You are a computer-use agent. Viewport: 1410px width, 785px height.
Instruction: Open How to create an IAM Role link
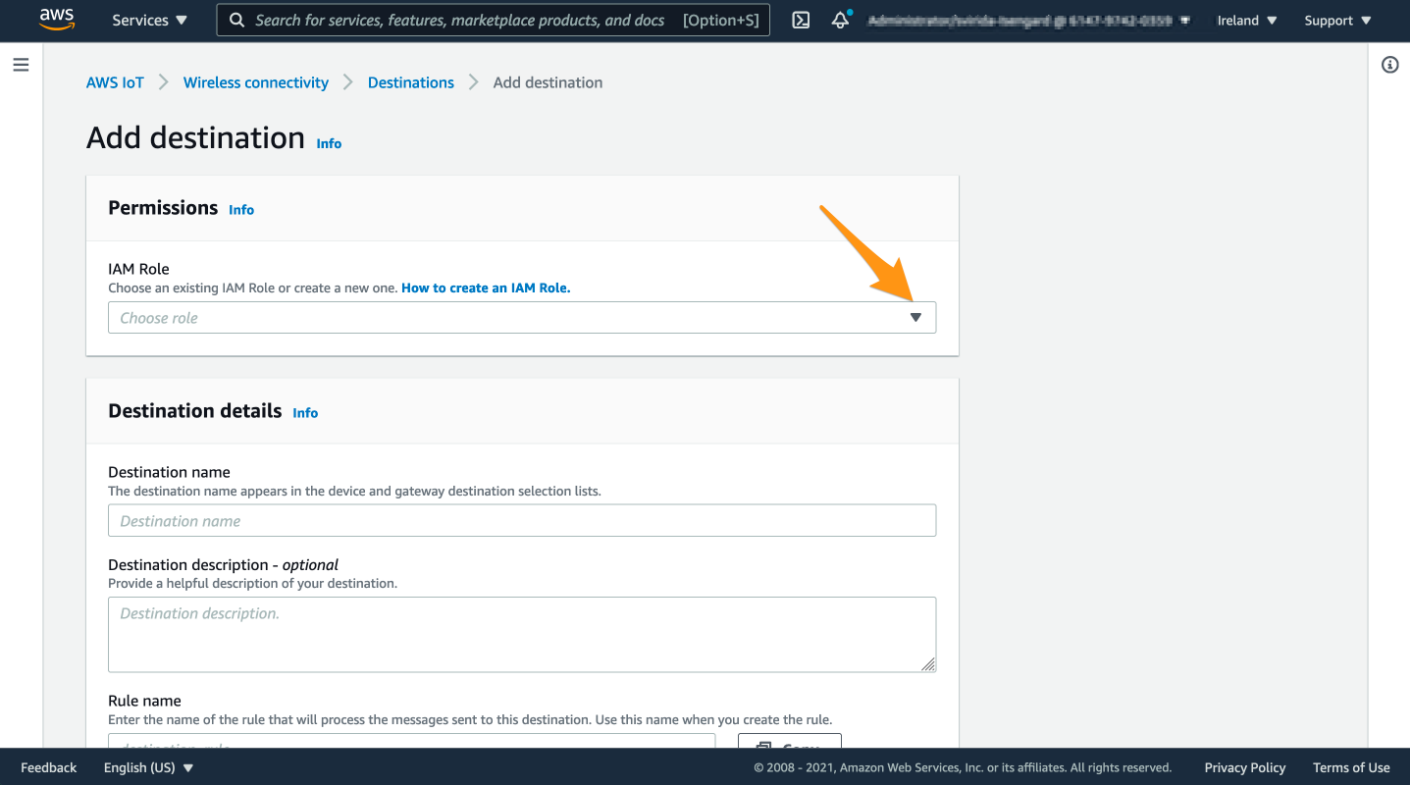coord(486,288)
